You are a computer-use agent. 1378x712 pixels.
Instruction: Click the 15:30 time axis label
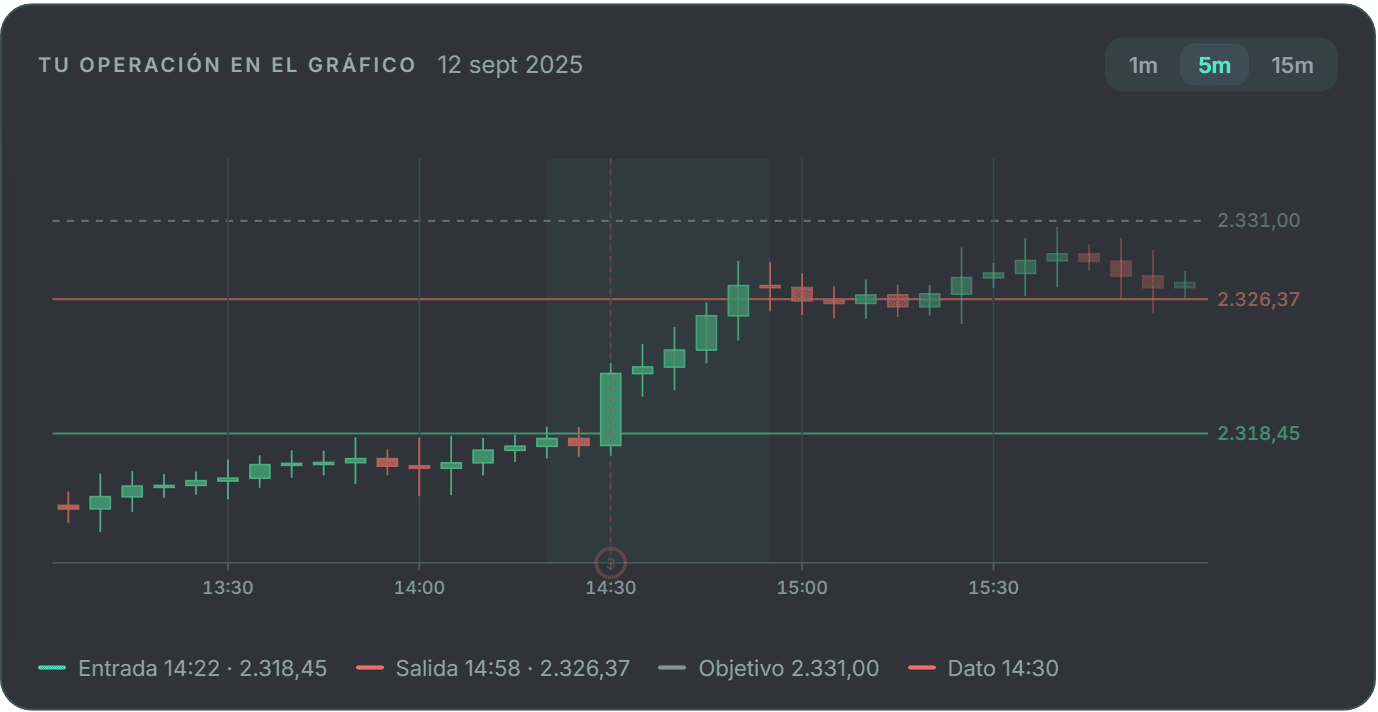point(994,588)
